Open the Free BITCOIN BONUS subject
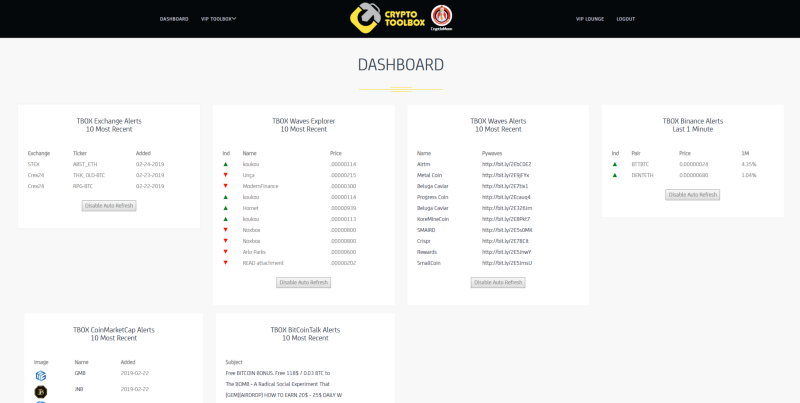Screen dimensions: 800x403 (278, 373)
